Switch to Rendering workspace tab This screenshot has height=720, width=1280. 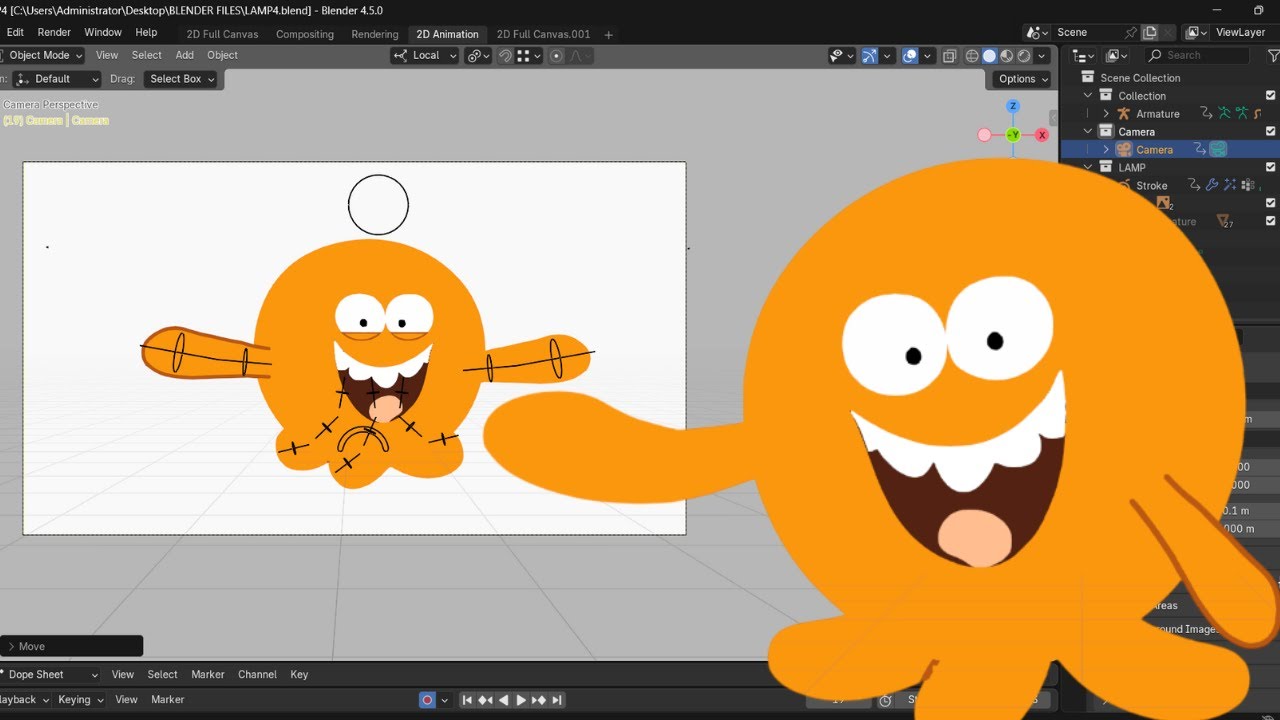pos(375,34)
